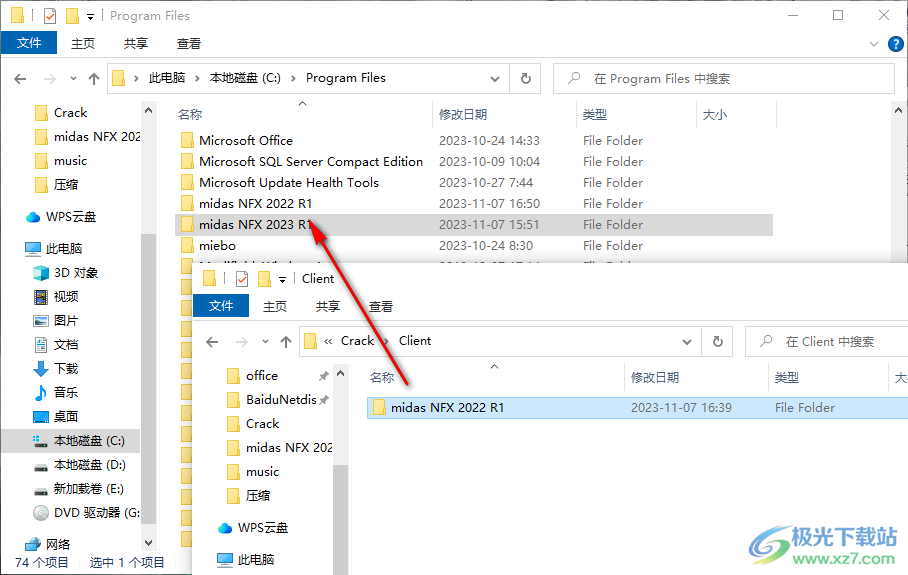Sort by 名称 column in Program Files

tap(190, 115)
